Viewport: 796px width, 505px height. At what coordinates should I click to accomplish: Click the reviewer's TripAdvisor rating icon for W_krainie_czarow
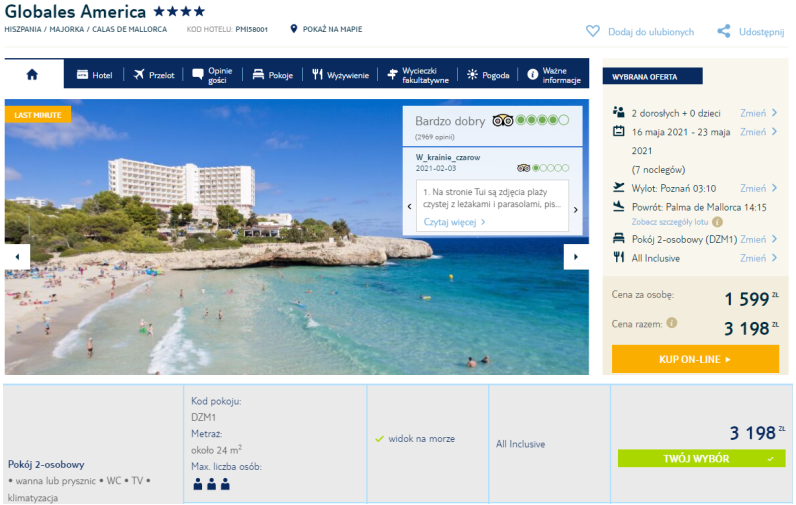point(523,168)
